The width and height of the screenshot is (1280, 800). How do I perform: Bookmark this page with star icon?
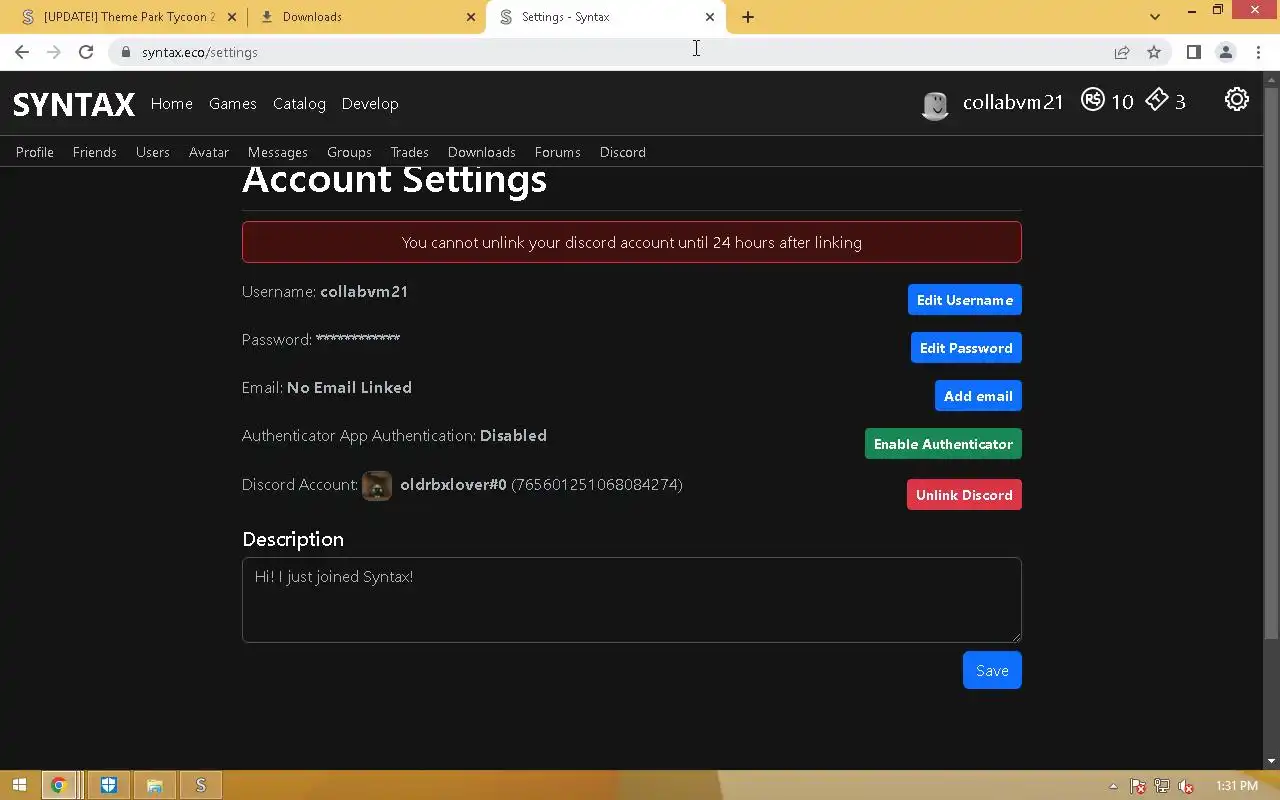tap(1154, 52)
